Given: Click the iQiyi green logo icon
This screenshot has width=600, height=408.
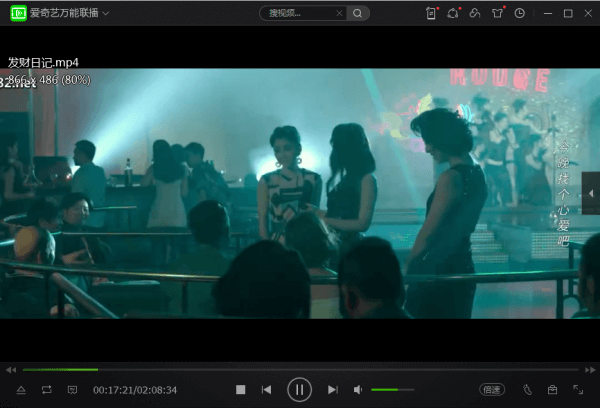Looking at the screenshot, I should [x=18, y=13].
